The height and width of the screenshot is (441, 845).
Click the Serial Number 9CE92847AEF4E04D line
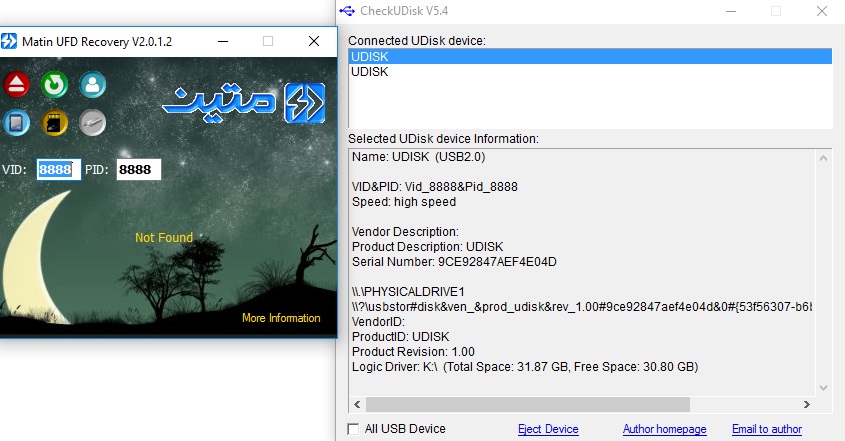[454, 262]
